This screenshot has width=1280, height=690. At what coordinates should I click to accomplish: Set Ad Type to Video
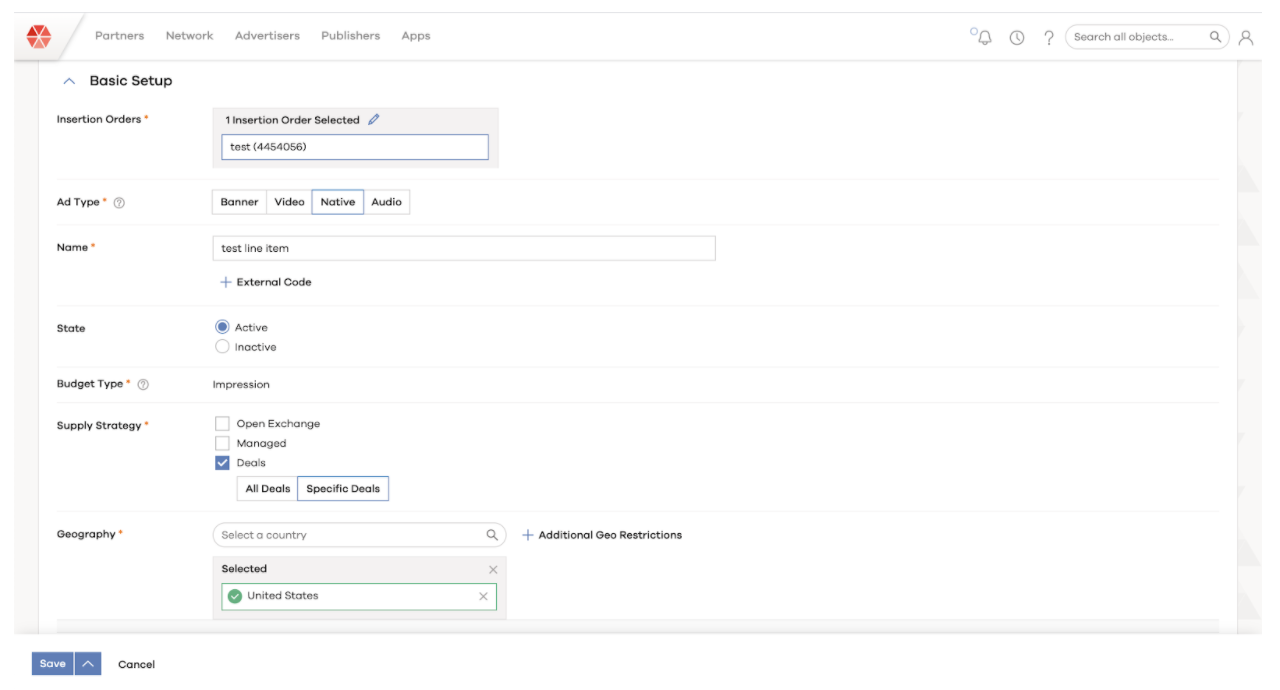pyautogui.click(x=290, y=202)
